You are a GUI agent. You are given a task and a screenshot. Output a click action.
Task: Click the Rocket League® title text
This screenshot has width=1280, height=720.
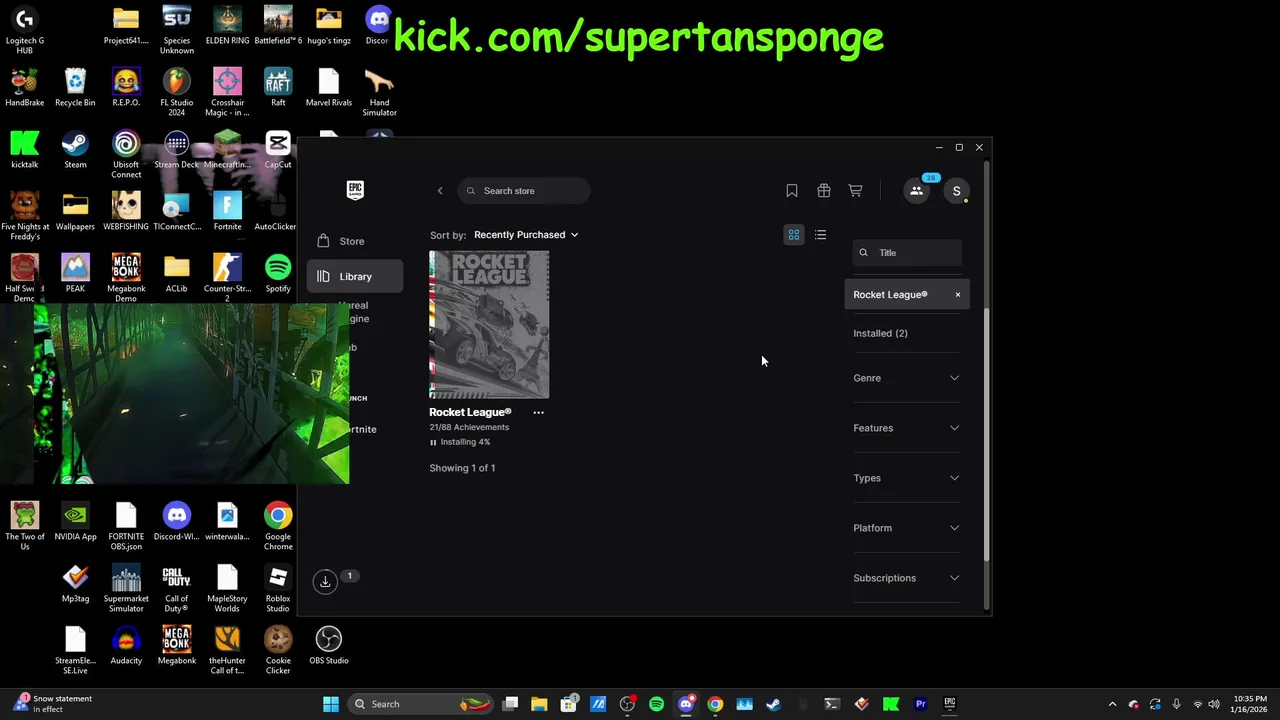470,412
